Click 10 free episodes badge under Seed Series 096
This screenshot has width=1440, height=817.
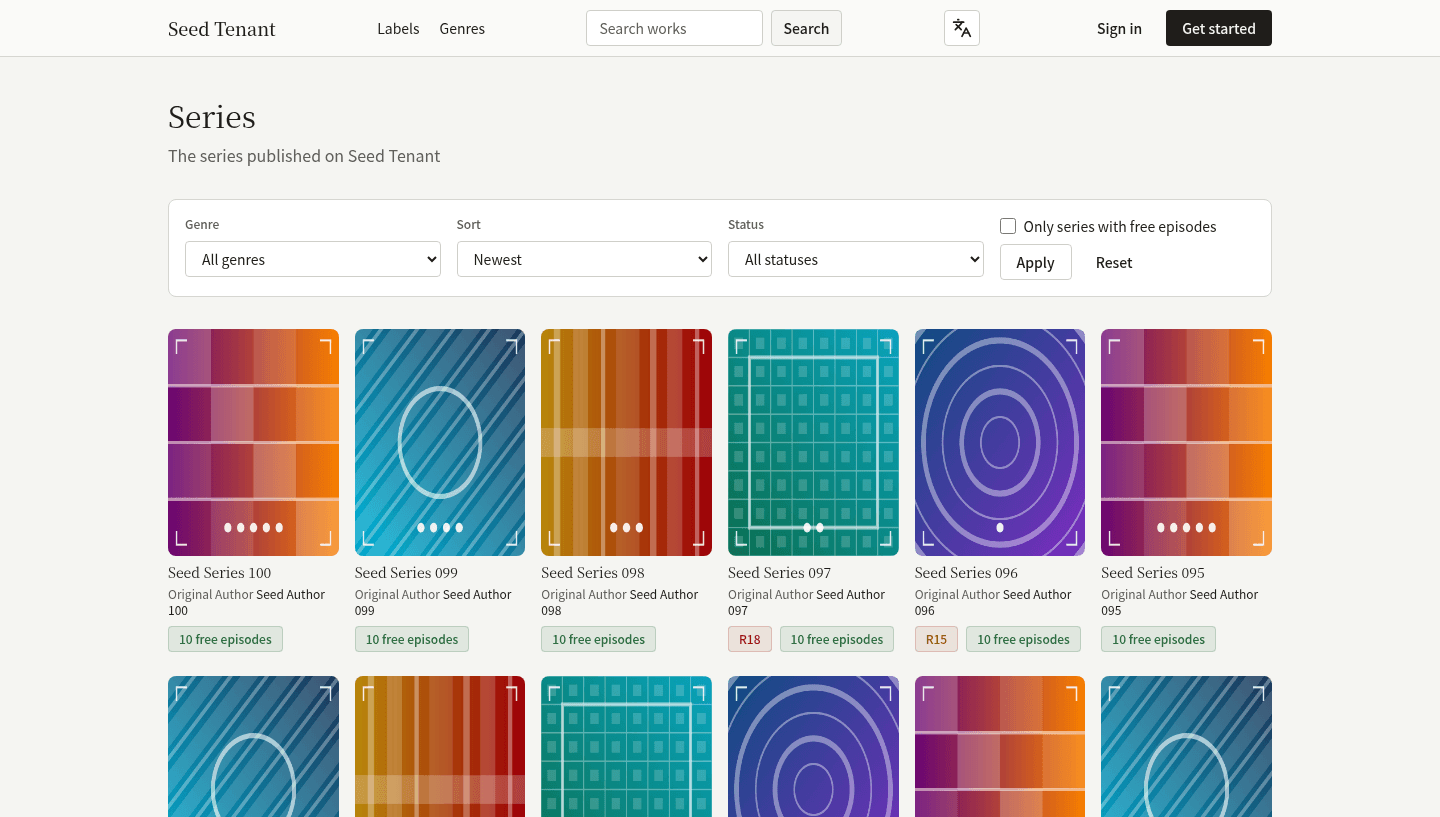1023,639
